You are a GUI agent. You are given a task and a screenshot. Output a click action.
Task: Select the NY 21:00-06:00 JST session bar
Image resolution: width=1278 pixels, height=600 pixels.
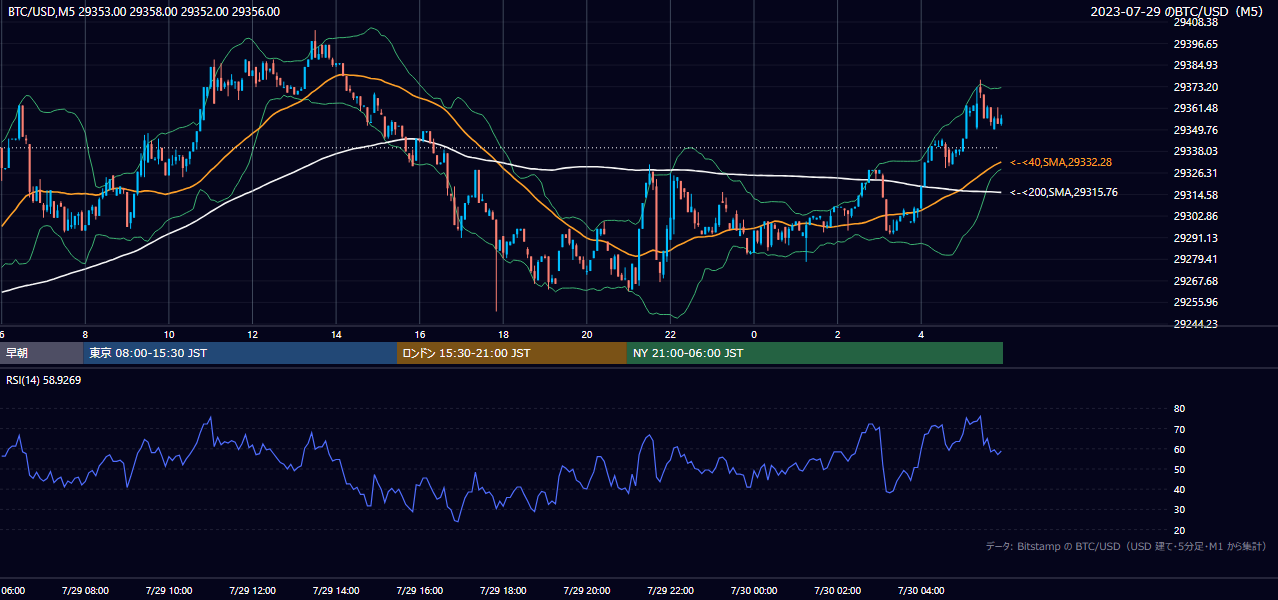point(815,353)
